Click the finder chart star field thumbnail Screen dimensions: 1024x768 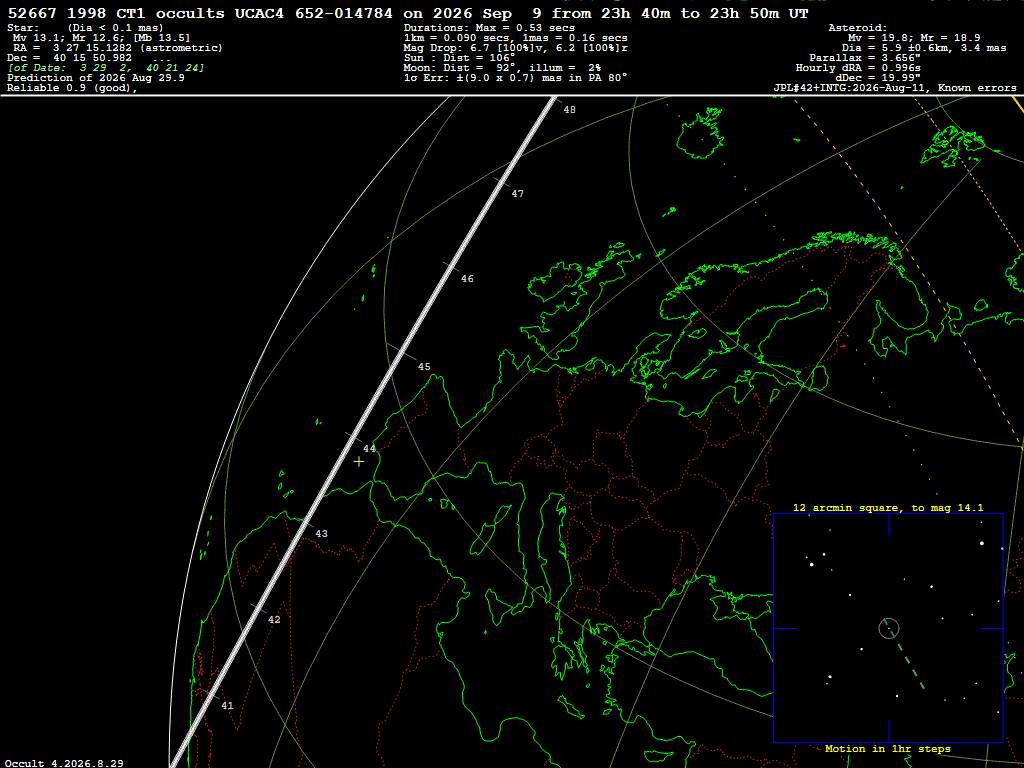[x=888, y=628]
